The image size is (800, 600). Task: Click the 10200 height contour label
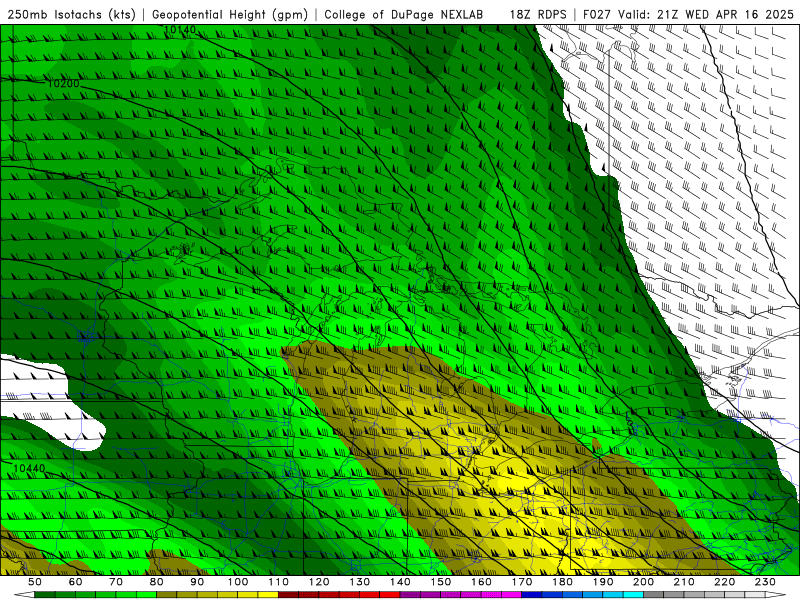pos(63,83)
